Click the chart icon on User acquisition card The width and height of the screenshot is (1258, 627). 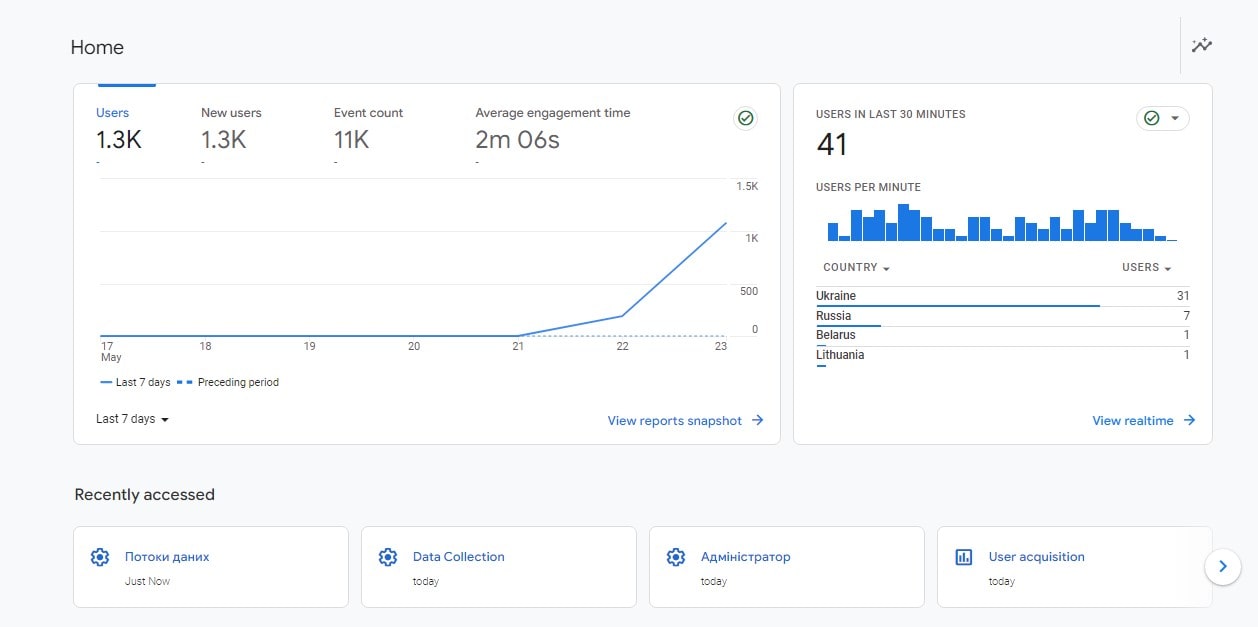[964, 557]
